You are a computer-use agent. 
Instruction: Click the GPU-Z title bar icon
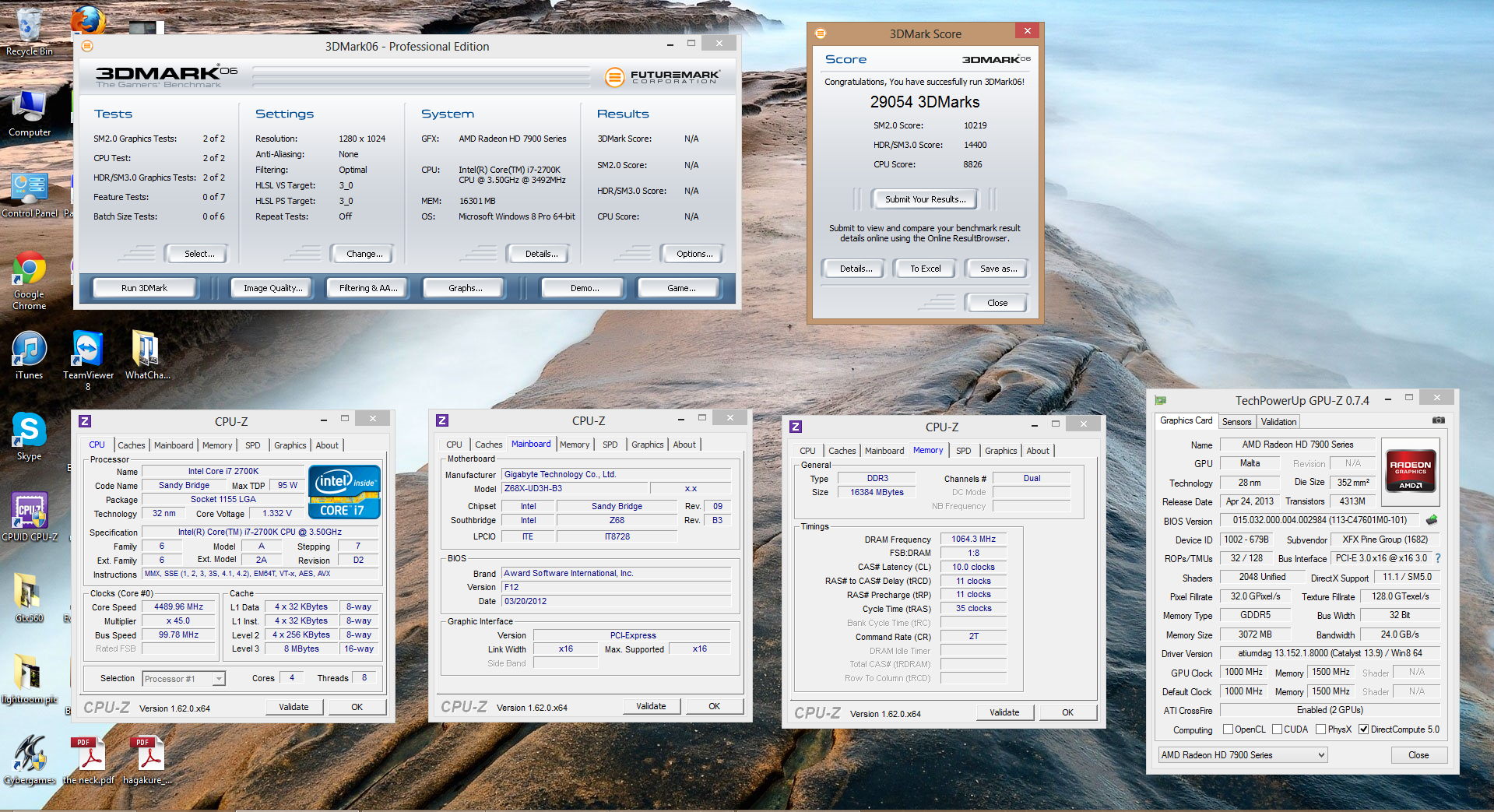(1161, 400)
